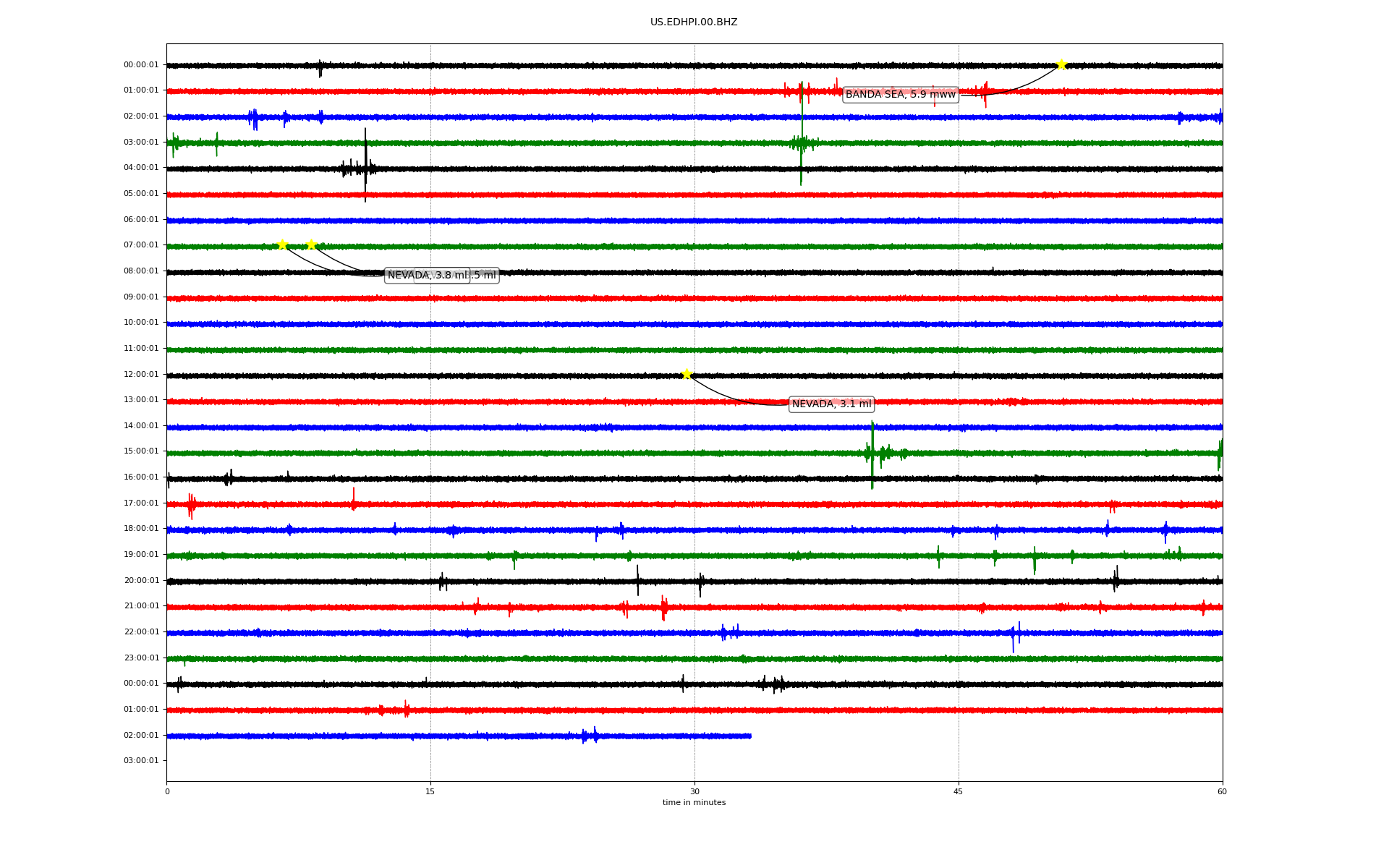Click the 60 tick on the minutes axis
Viewport: 1389px width, 868px height.
pyautogui.click(x=1222, y=792)
